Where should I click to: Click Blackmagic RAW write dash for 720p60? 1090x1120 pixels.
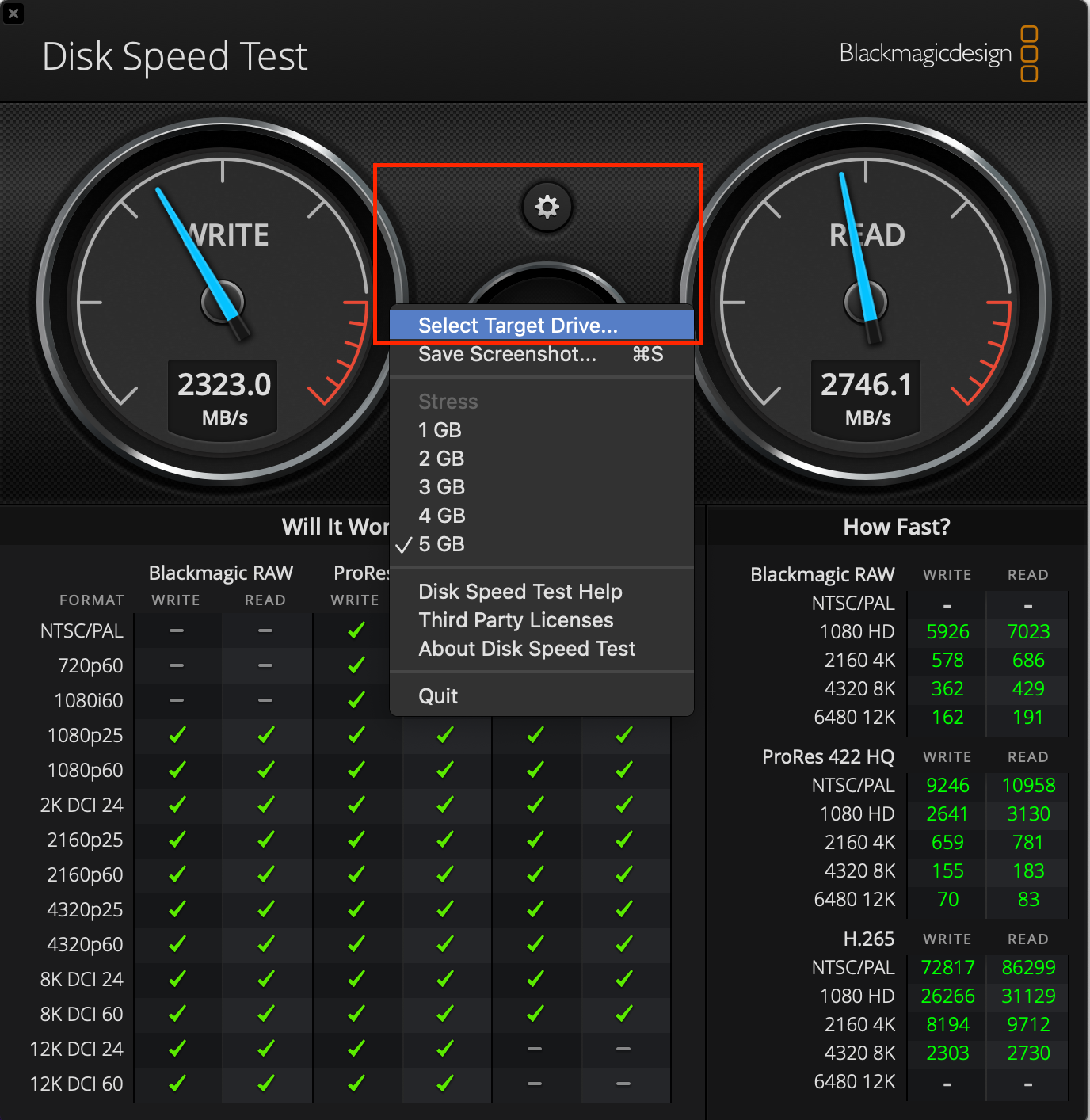(x=177, y=665)
